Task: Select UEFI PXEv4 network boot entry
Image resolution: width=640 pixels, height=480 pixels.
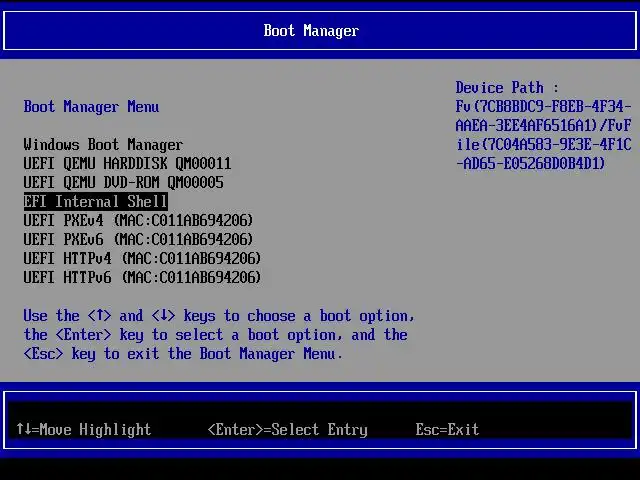Action: click(x=138, y=220)
